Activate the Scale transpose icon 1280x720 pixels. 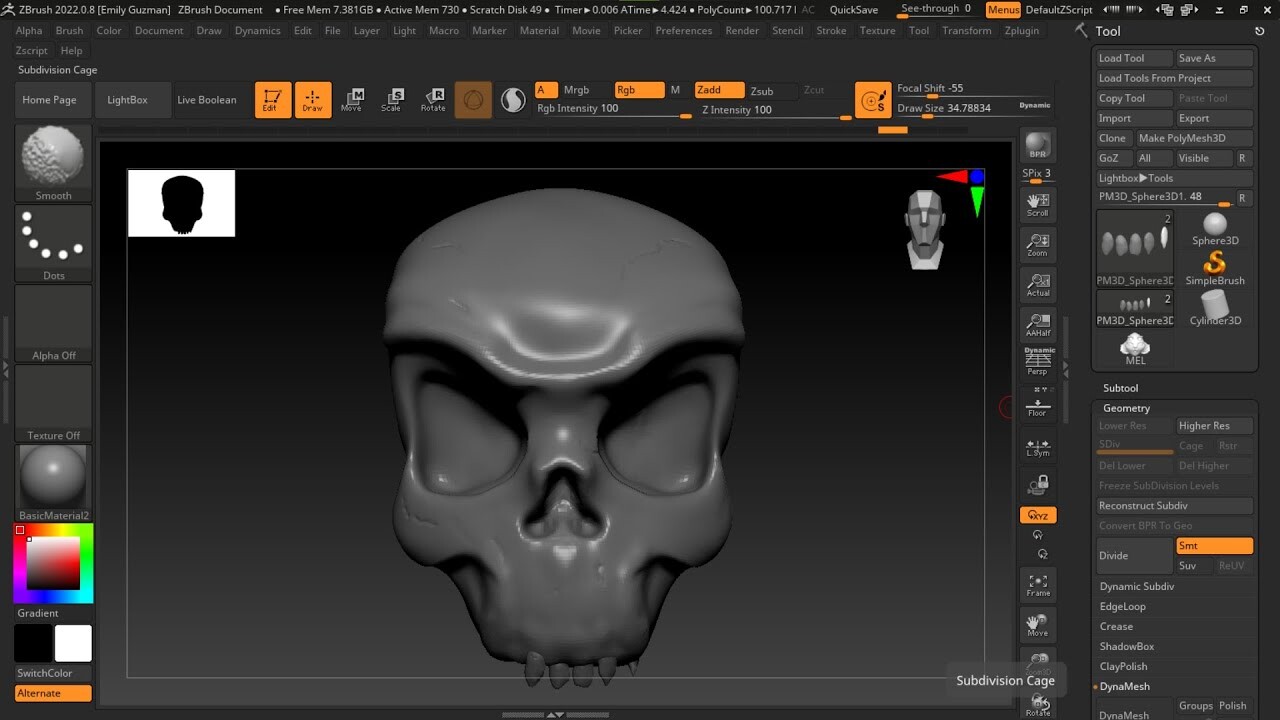coord(393,99)
